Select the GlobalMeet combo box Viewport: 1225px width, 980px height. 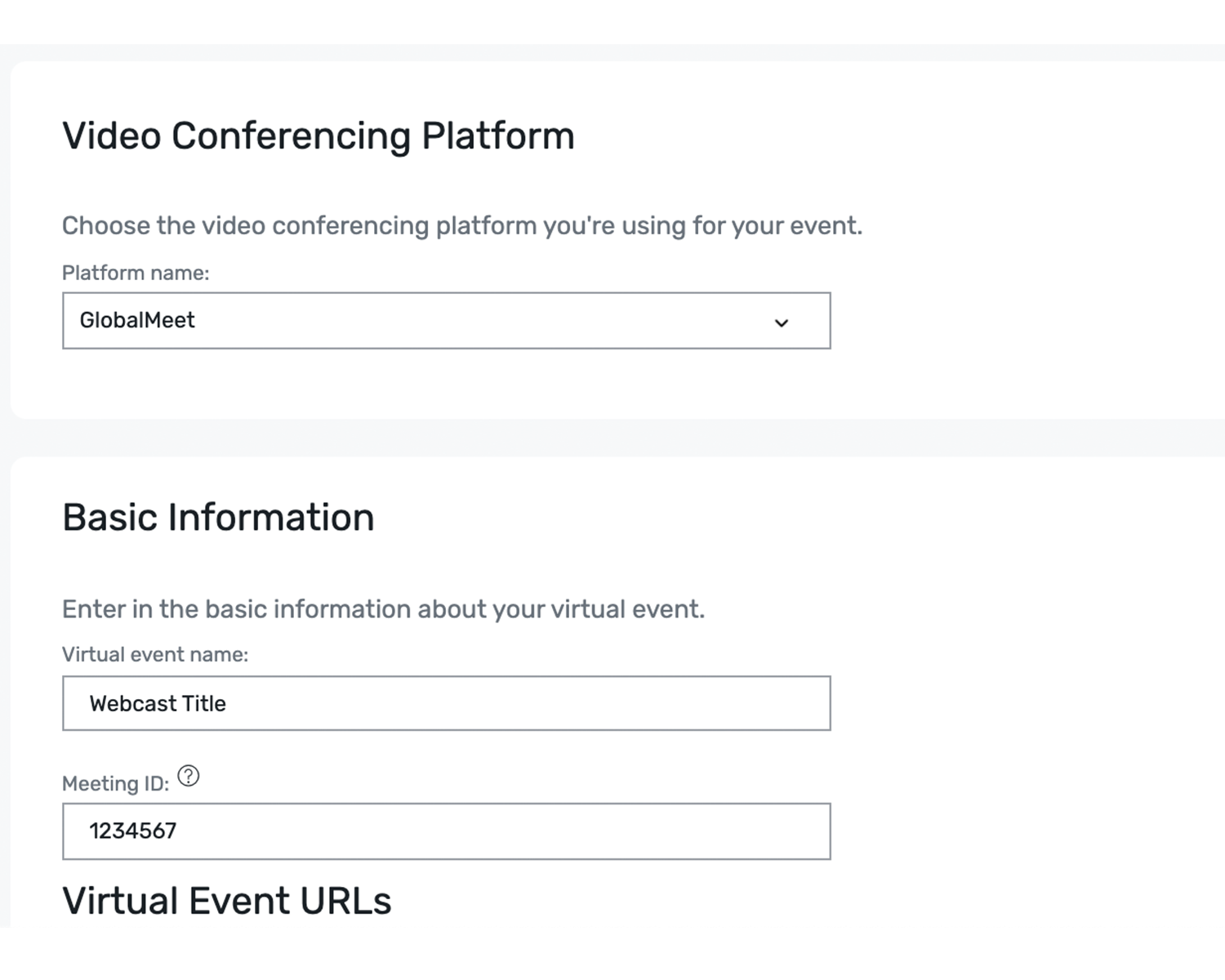446,321
